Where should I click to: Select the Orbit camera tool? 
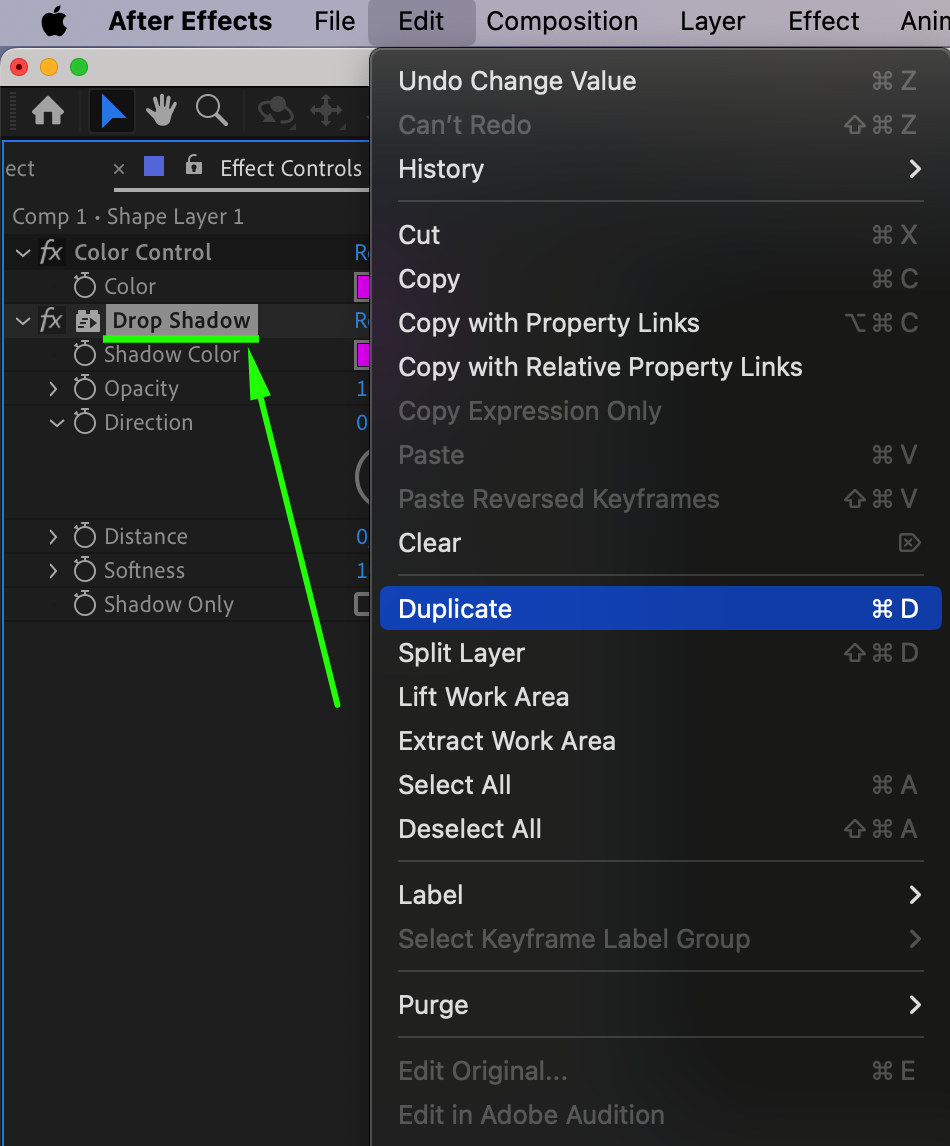click(x=275, y=111)
